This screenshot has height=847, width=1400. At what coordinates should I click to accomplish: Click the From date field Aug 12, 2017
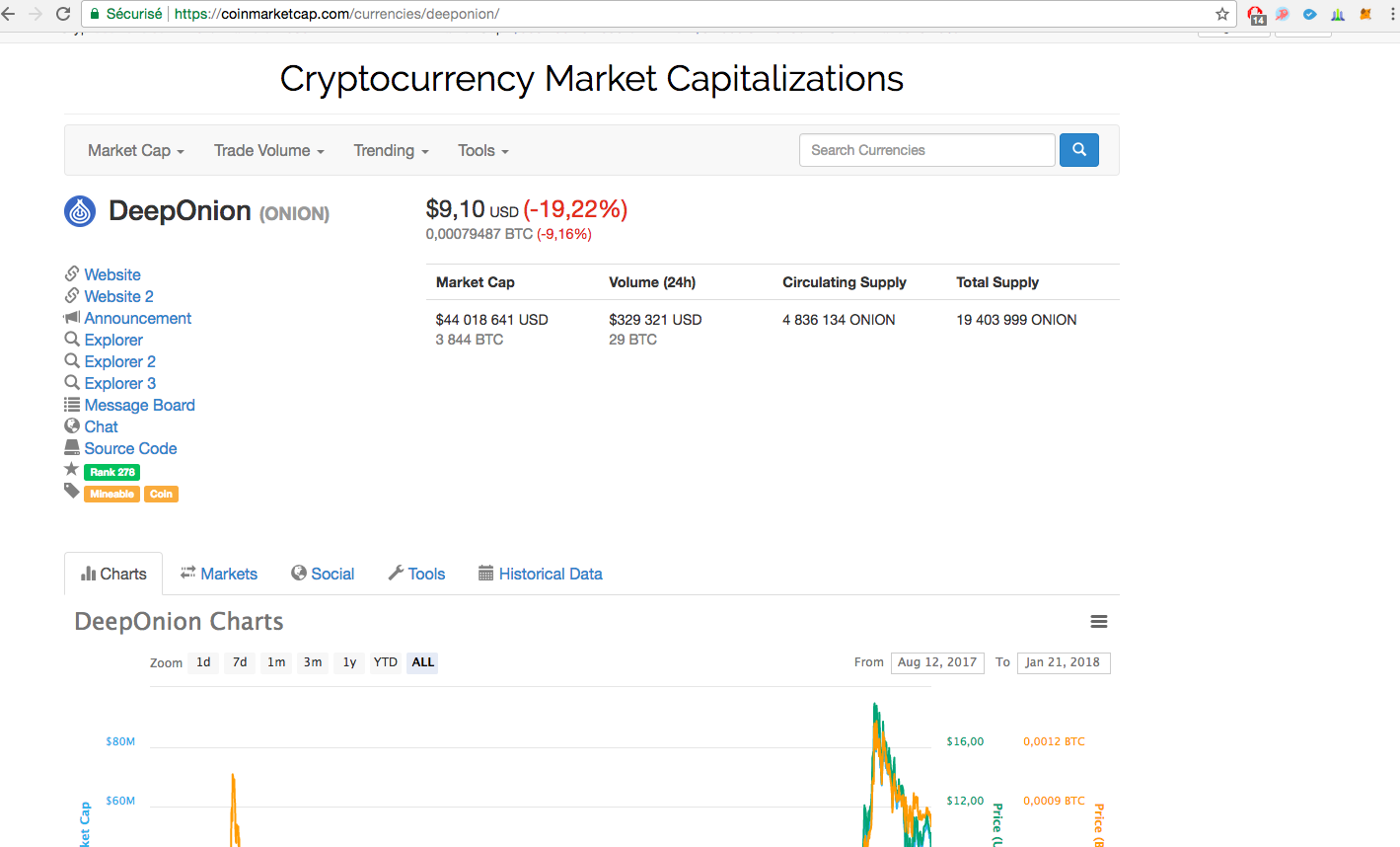937,662
